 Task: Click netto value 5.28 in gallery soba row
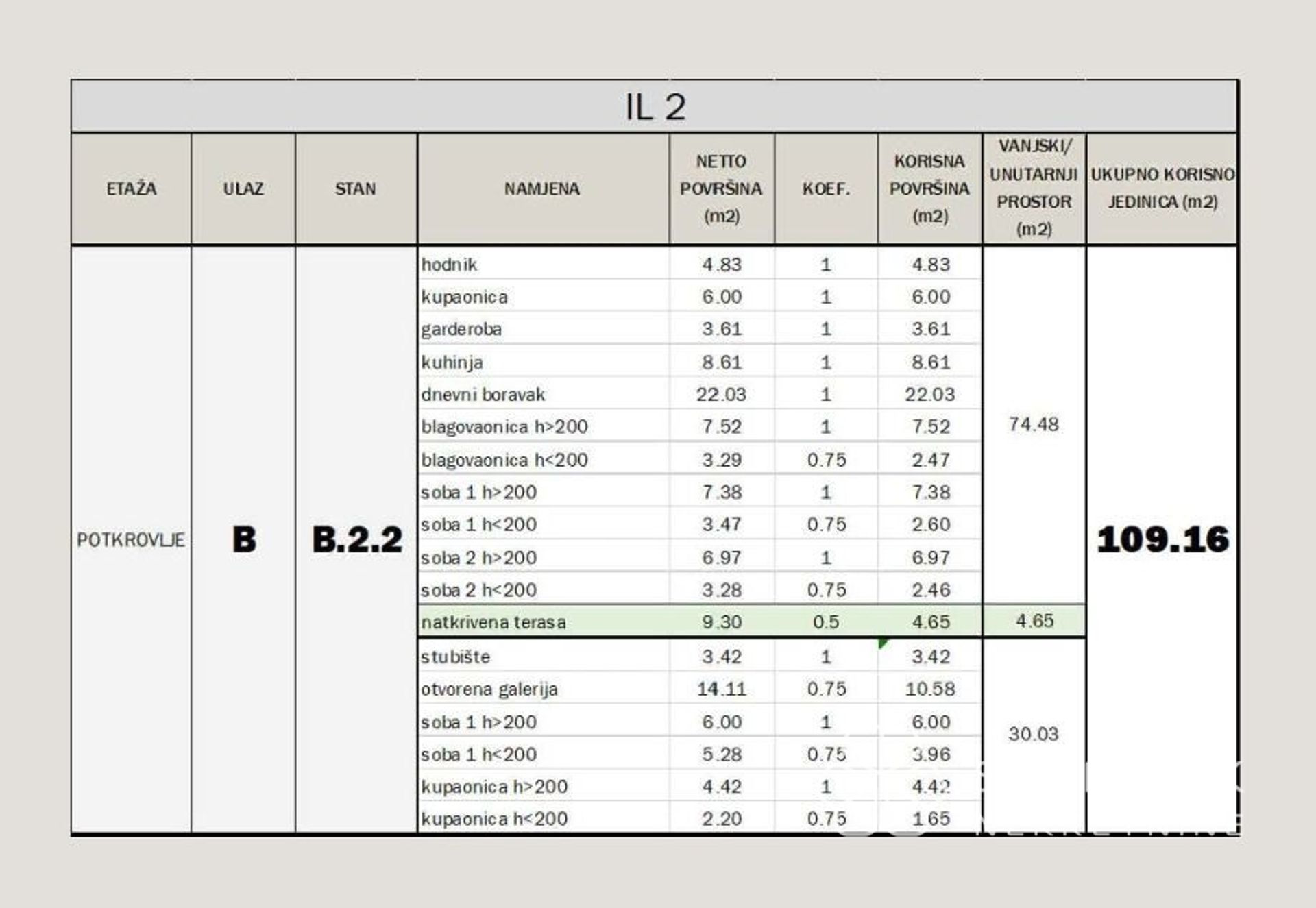[x=721, y=754]
